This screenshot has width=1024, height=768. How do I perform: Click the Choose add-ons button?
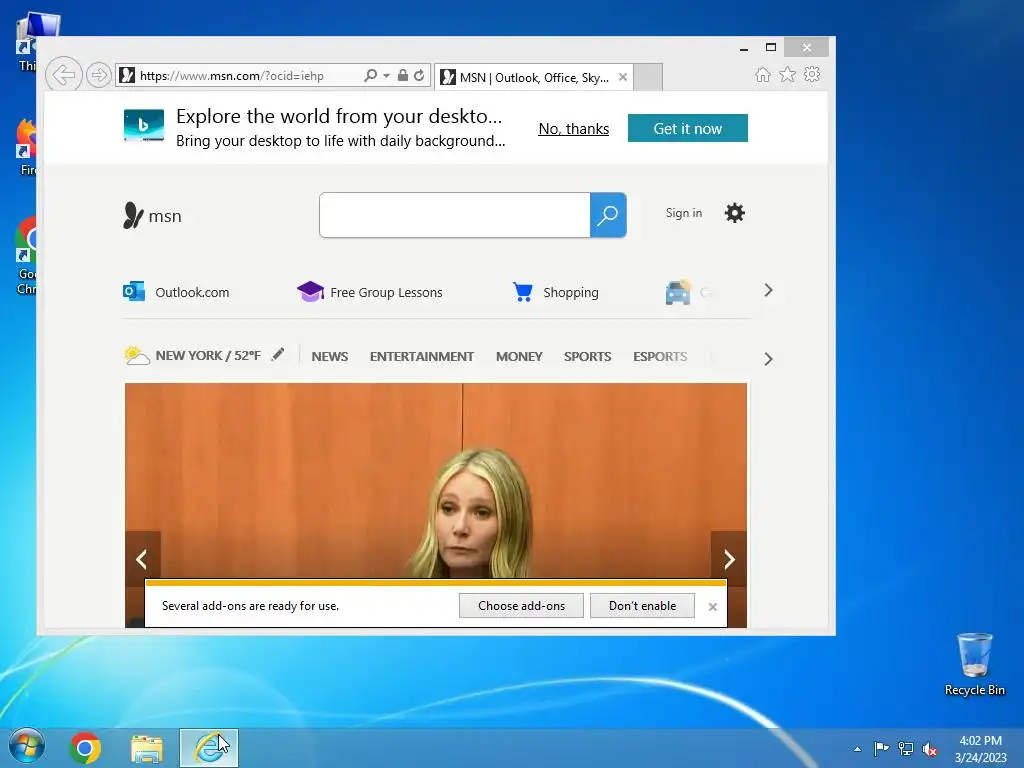coord(521,605)
